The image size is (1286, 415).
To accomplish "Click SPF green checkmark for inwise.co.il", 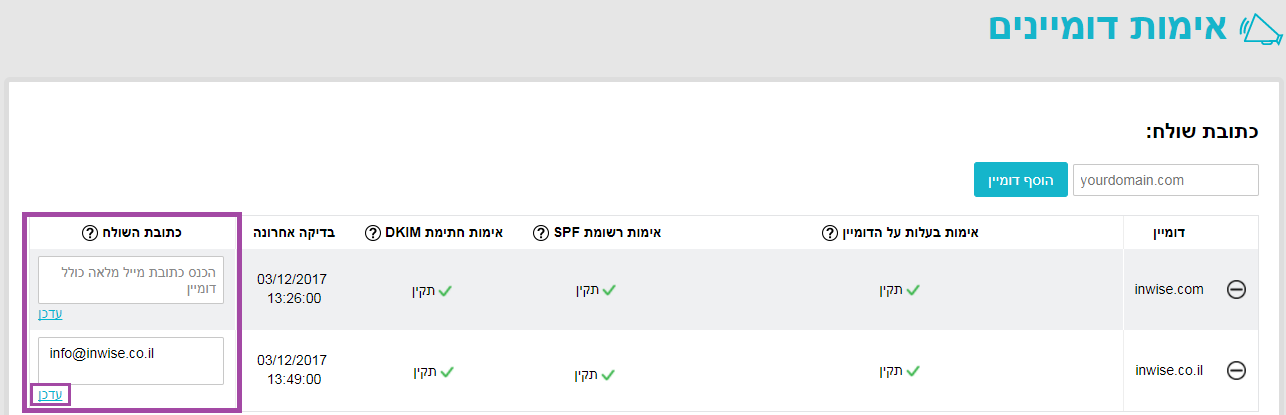I will coord(608,375).
